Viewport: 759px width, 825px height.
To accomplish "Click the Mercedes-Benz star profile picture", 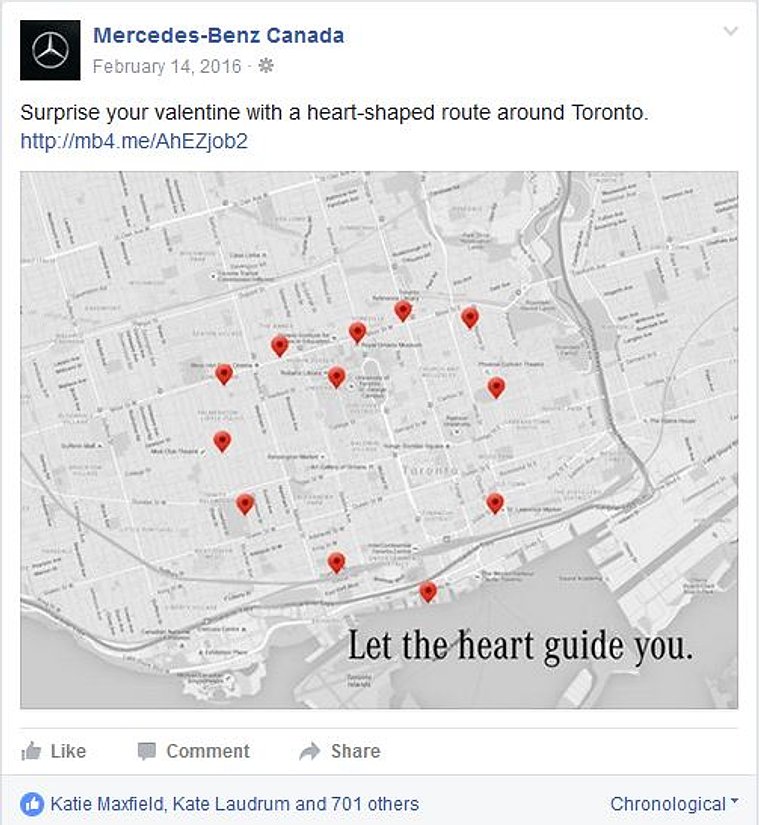I will tap(50, 50).
